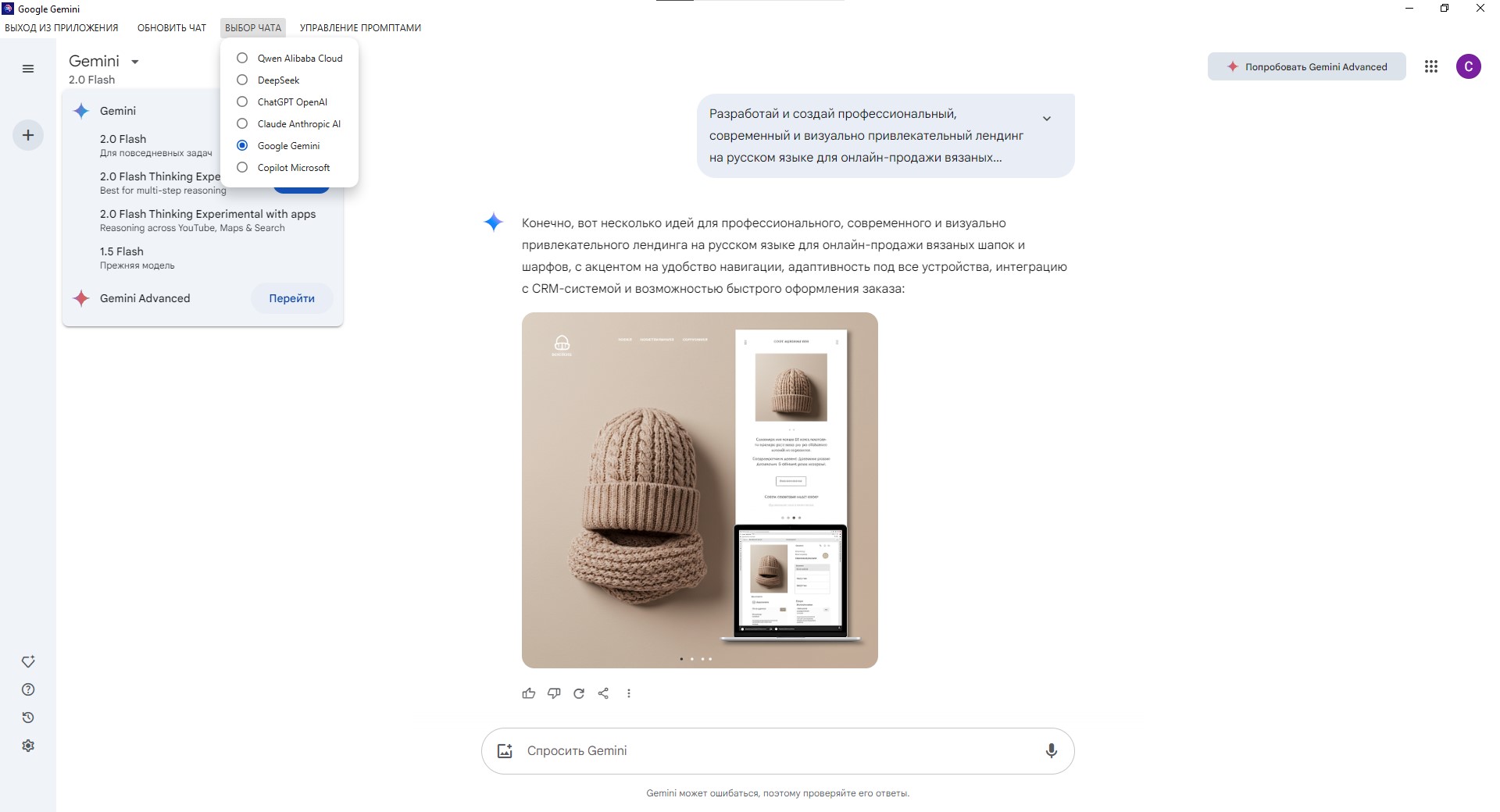
Task: Click the thumbs down icon on response
Action: click(554, 693)
